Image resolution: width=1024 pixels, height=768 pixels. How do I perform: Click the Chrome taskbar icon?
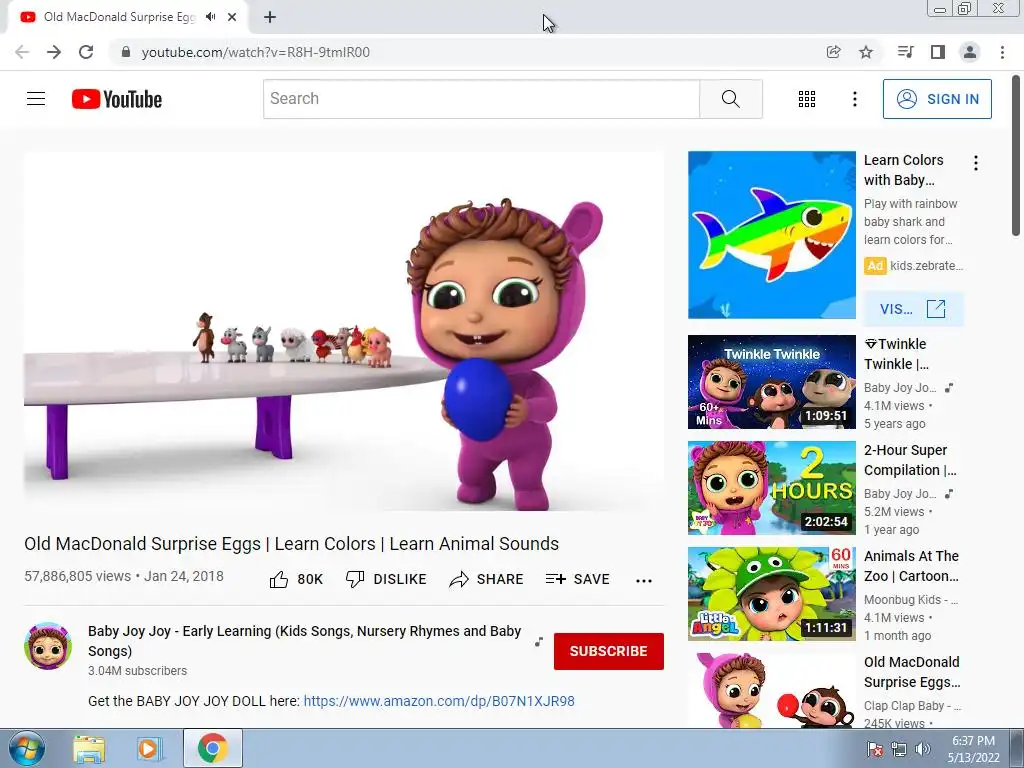pos(212,748)
